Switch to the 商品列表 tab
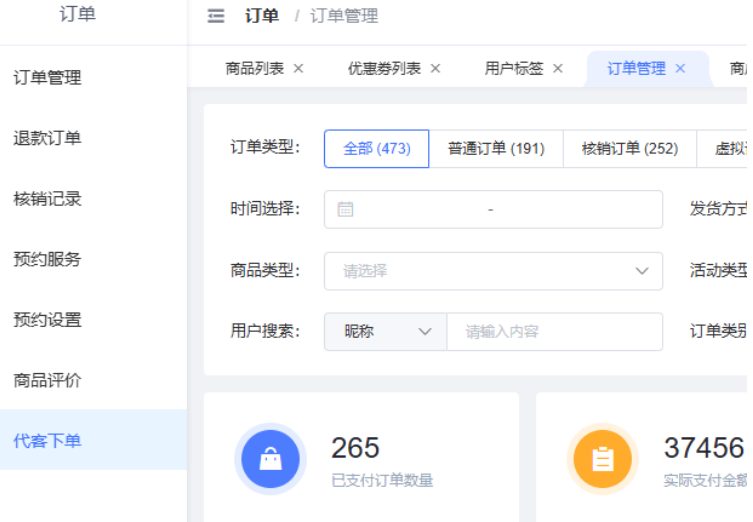Screen dimensions: 753x522 [x=254, y=69]
